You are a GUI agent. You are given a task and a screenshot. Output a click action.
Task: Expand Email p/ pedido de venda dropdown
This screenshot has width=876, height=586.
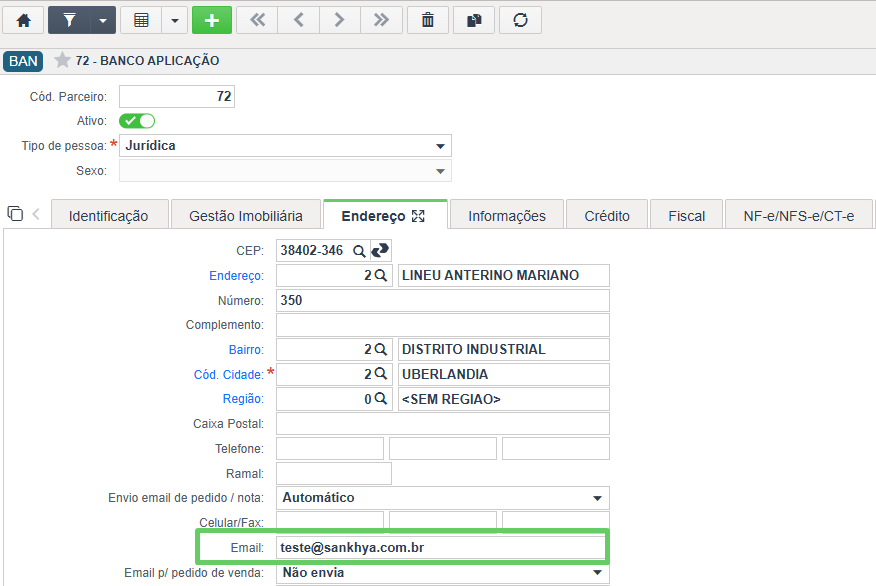597,573
